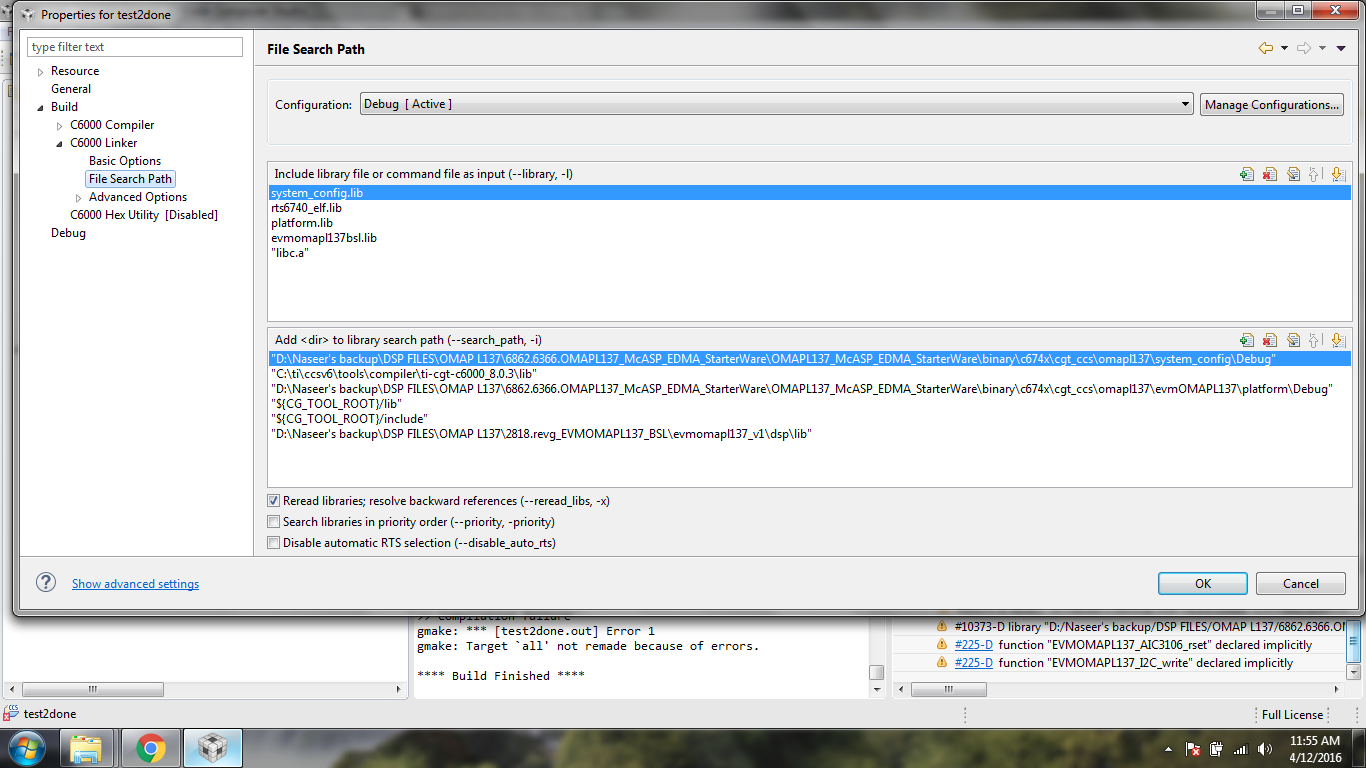Click the red-flag Action Center tray icon
The image size is (1366, 768).
pyautogui.click(x=1193, y=749)
